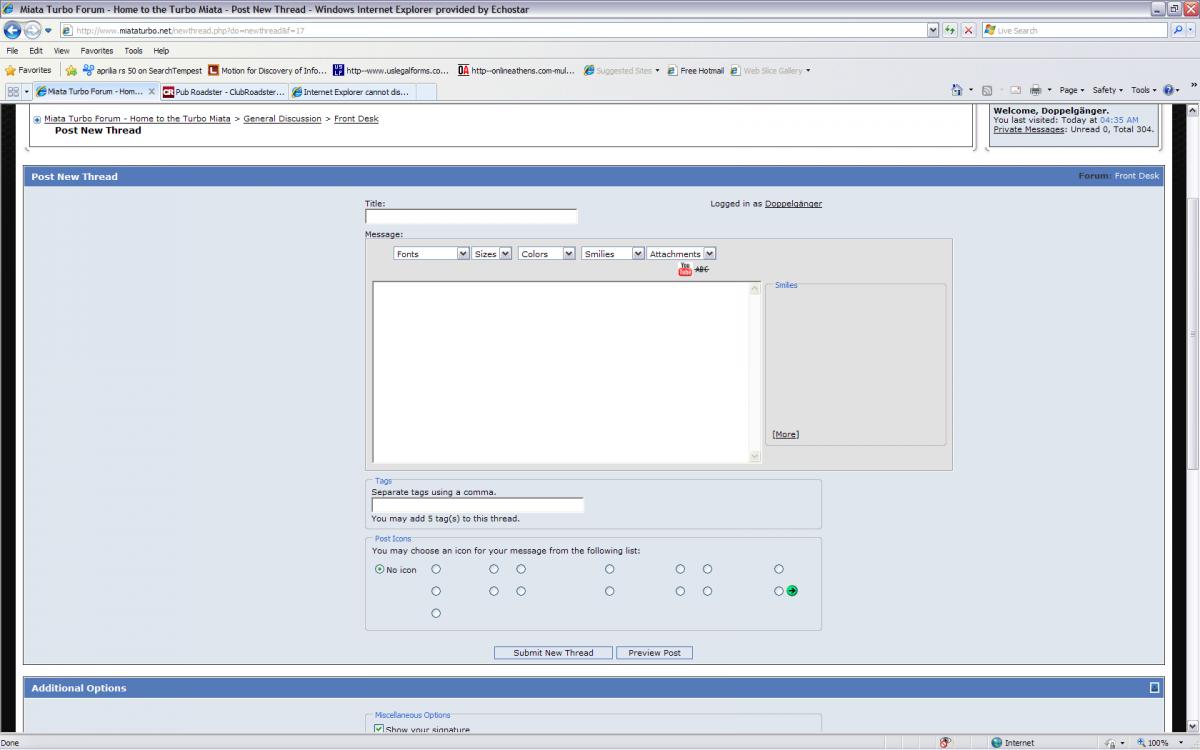The width and height of the screenshot is (1200, 750).
Task: Expand the Suggested Sites dropdown
Action: (657, 71)
